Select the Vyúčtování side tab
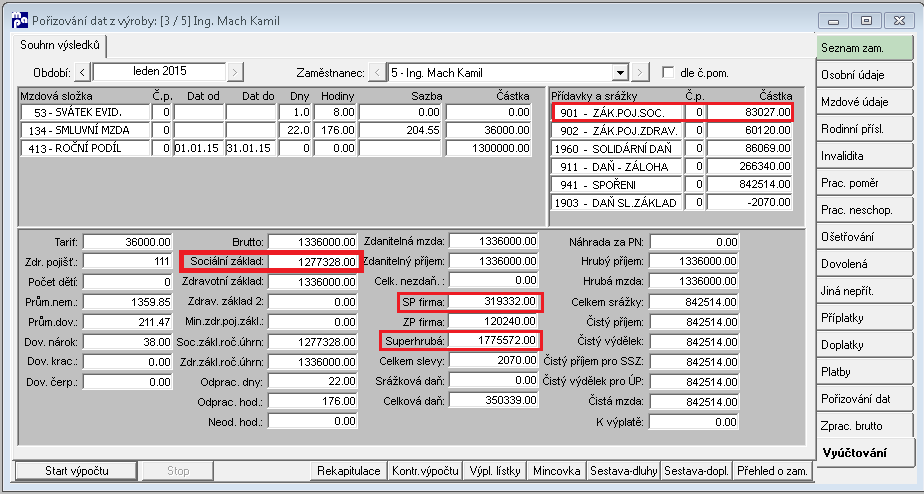This screenshot has height=494, width=924. point(864,453)
